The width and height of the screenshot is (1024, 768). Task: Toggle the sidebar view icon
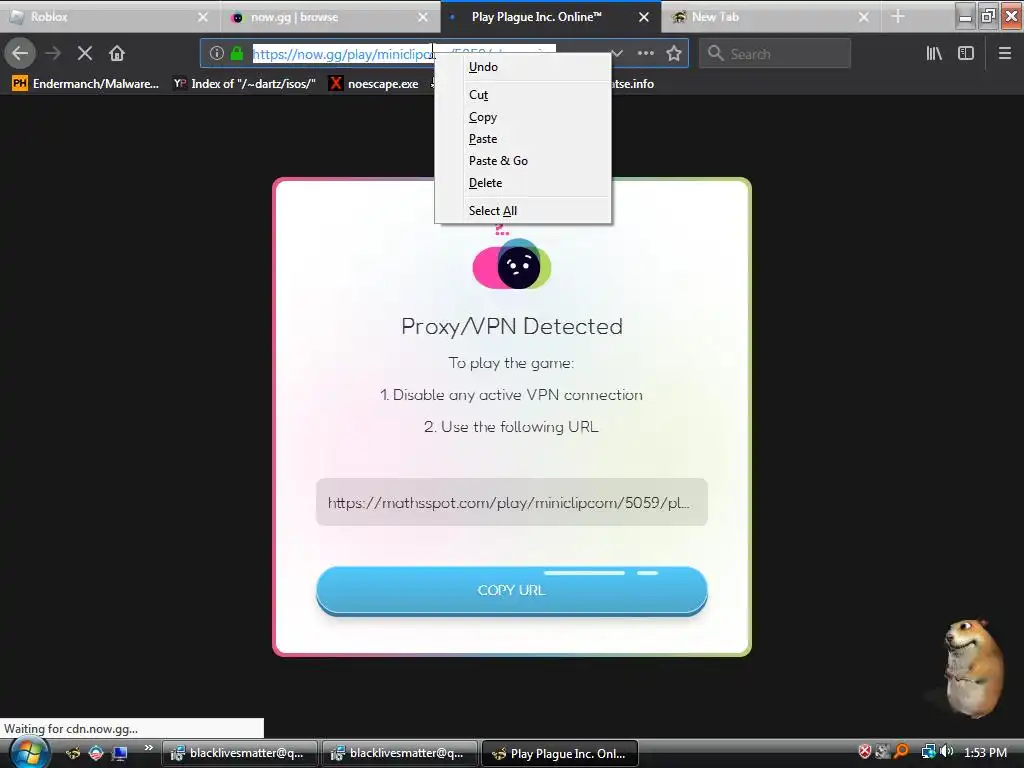tap(966, 54)
